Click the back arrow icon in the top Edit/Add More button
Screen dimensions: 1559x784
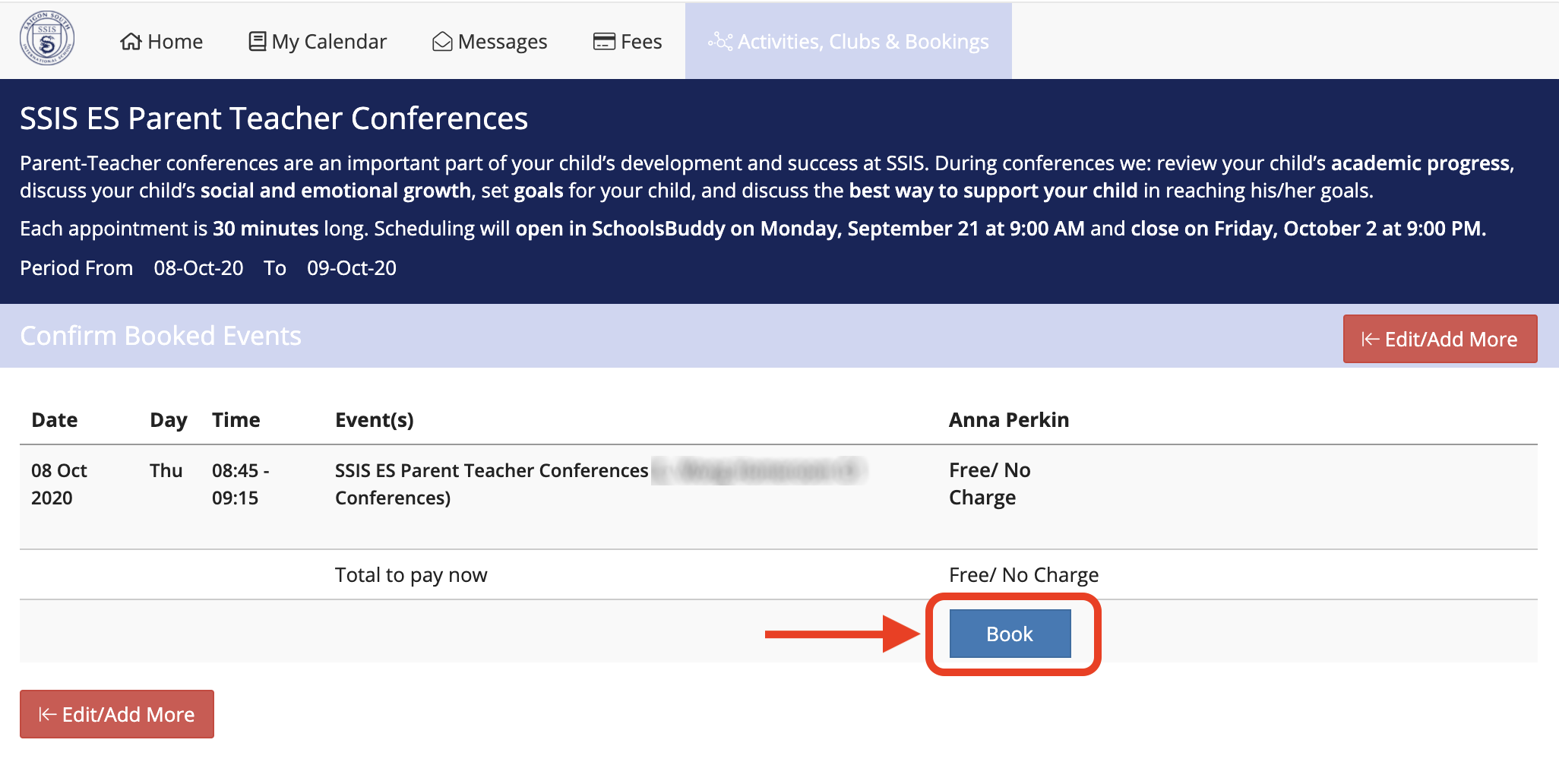[x=1370, y=340]
